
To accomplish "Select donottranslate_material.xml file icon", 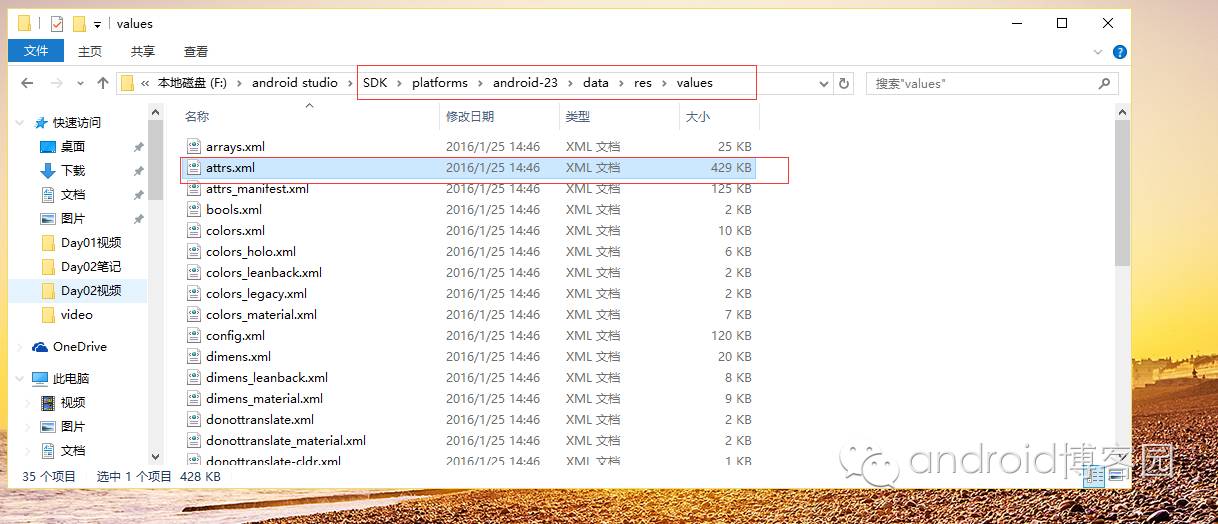I will (194, 441).
